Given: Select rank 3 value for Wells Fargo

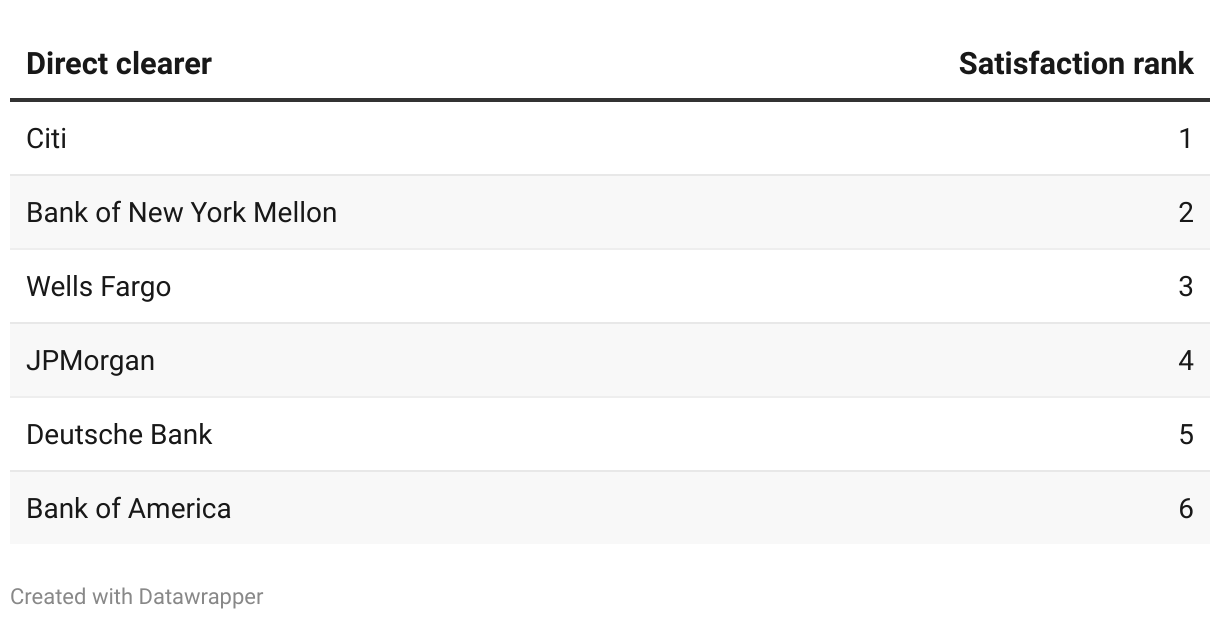Looking at the screenshot, I should [x=1186, y=286].
